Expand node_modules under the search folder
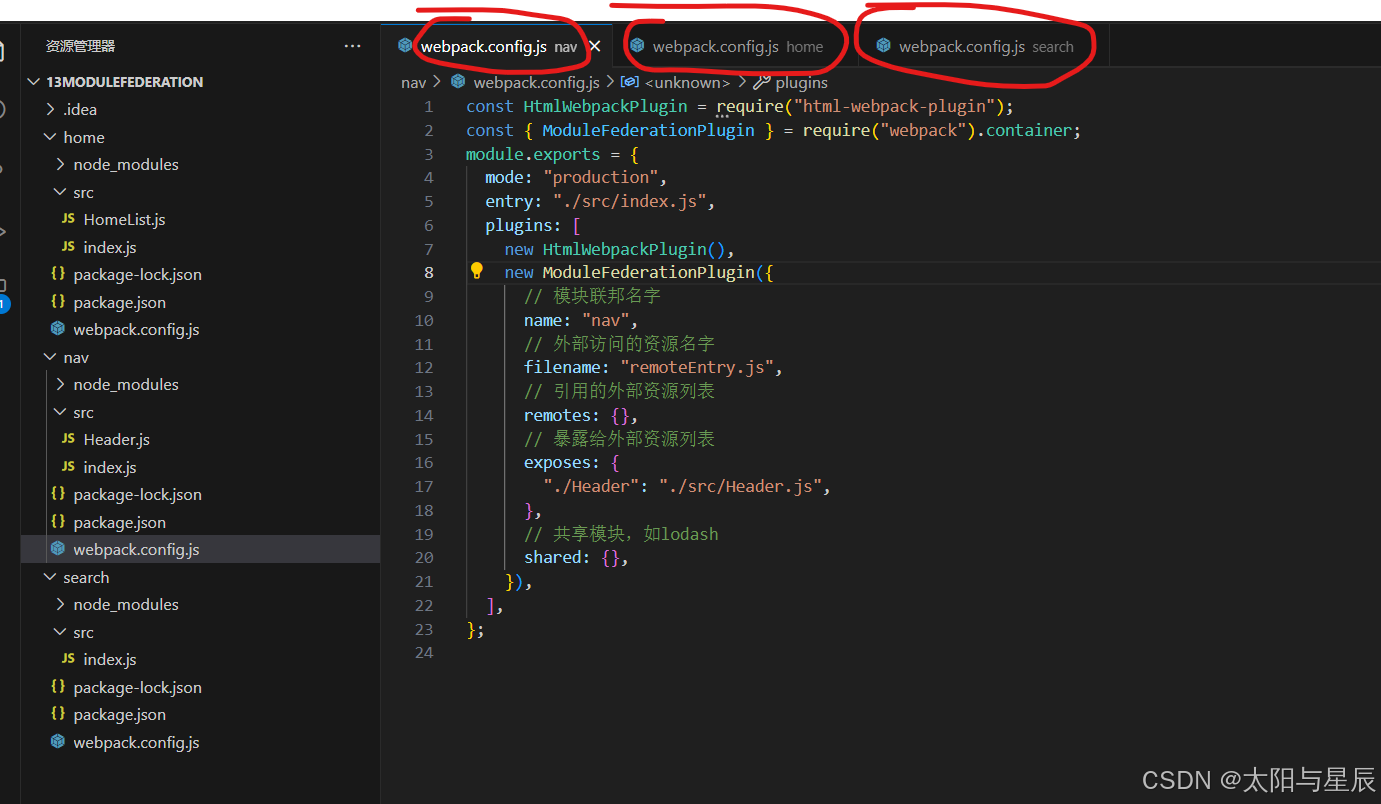Image resolution: width=1381 pixels, height=804 pixels. 125,604
